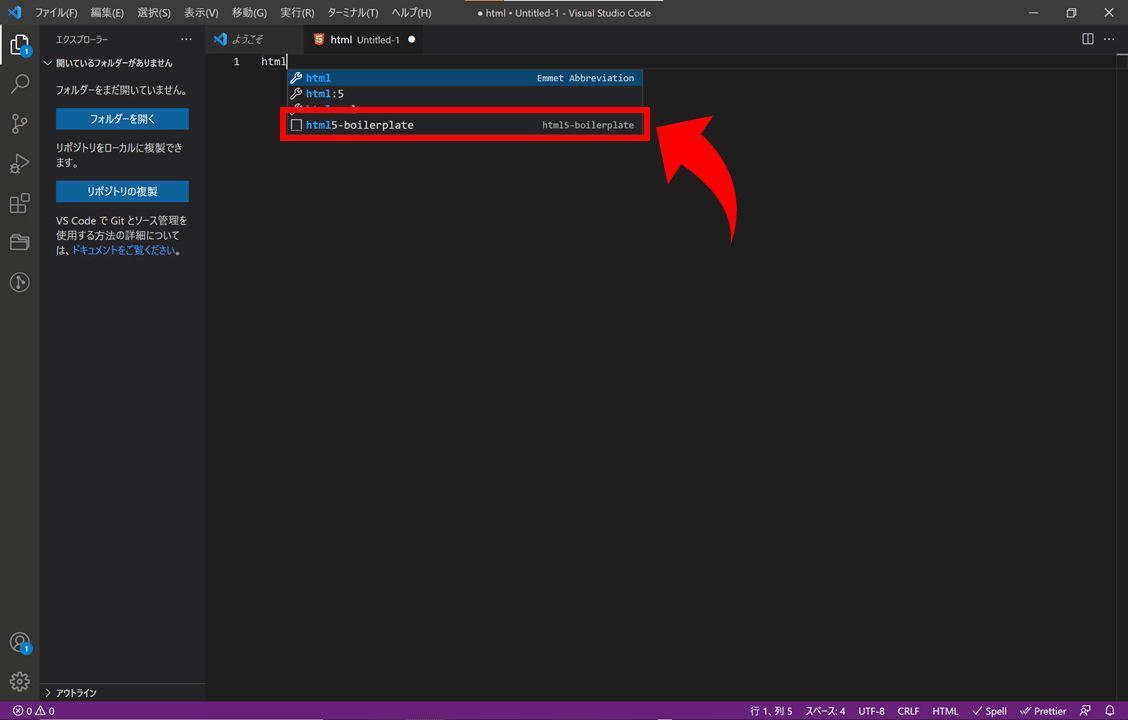Click the unsaved dot on Untitled-1 tab
The width and height of the screenshot is (1128, 720).
coord(411,40)
